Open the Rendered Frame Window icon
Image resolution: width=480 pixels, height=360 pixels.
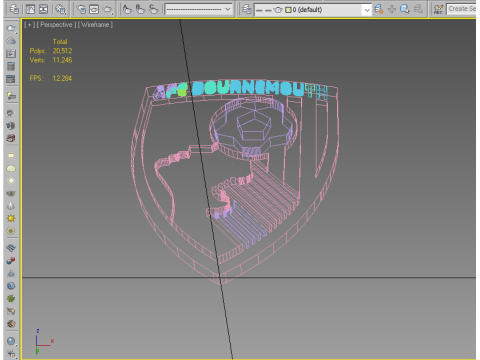tap(94, 9)
